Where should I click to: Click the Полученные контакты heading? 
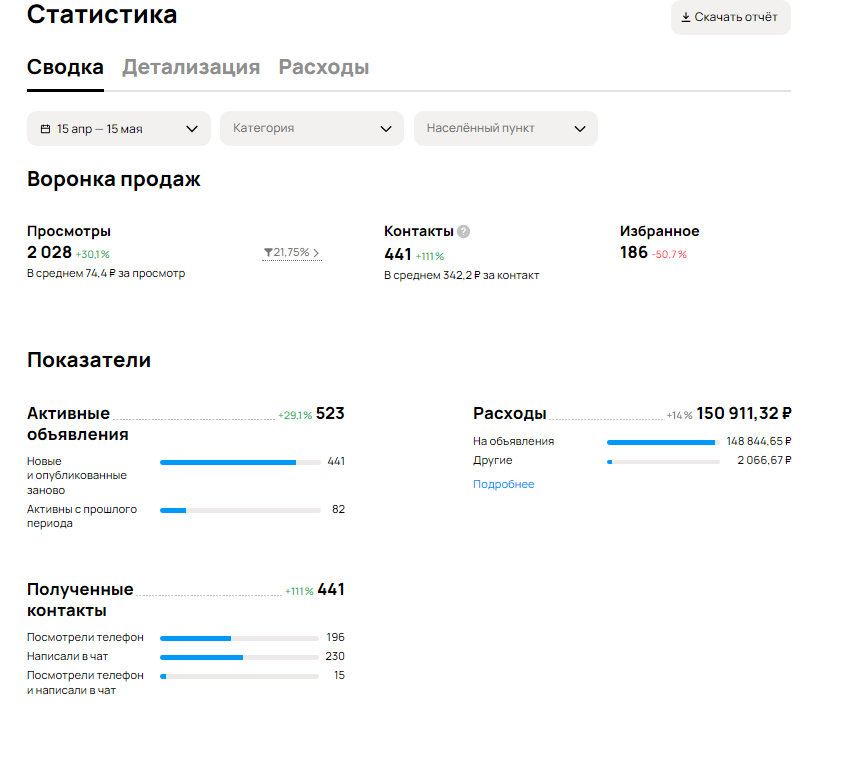click(80, 600)
